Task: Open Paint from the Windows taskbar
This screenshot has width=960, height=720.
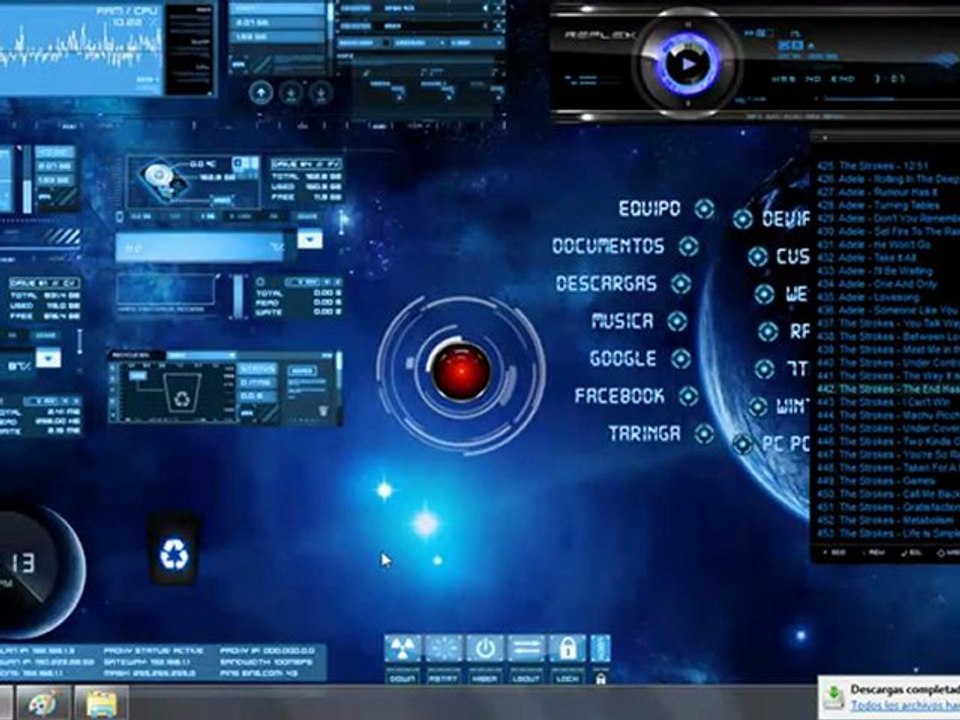Action: pyautogui.click(x=42, y=703)
